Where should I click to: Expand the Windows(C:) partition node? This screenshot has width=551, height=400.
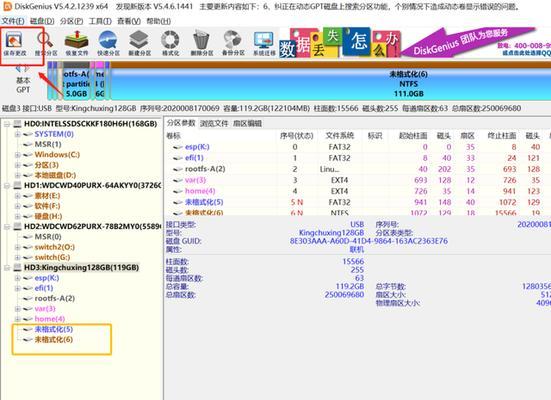point(17,155)
